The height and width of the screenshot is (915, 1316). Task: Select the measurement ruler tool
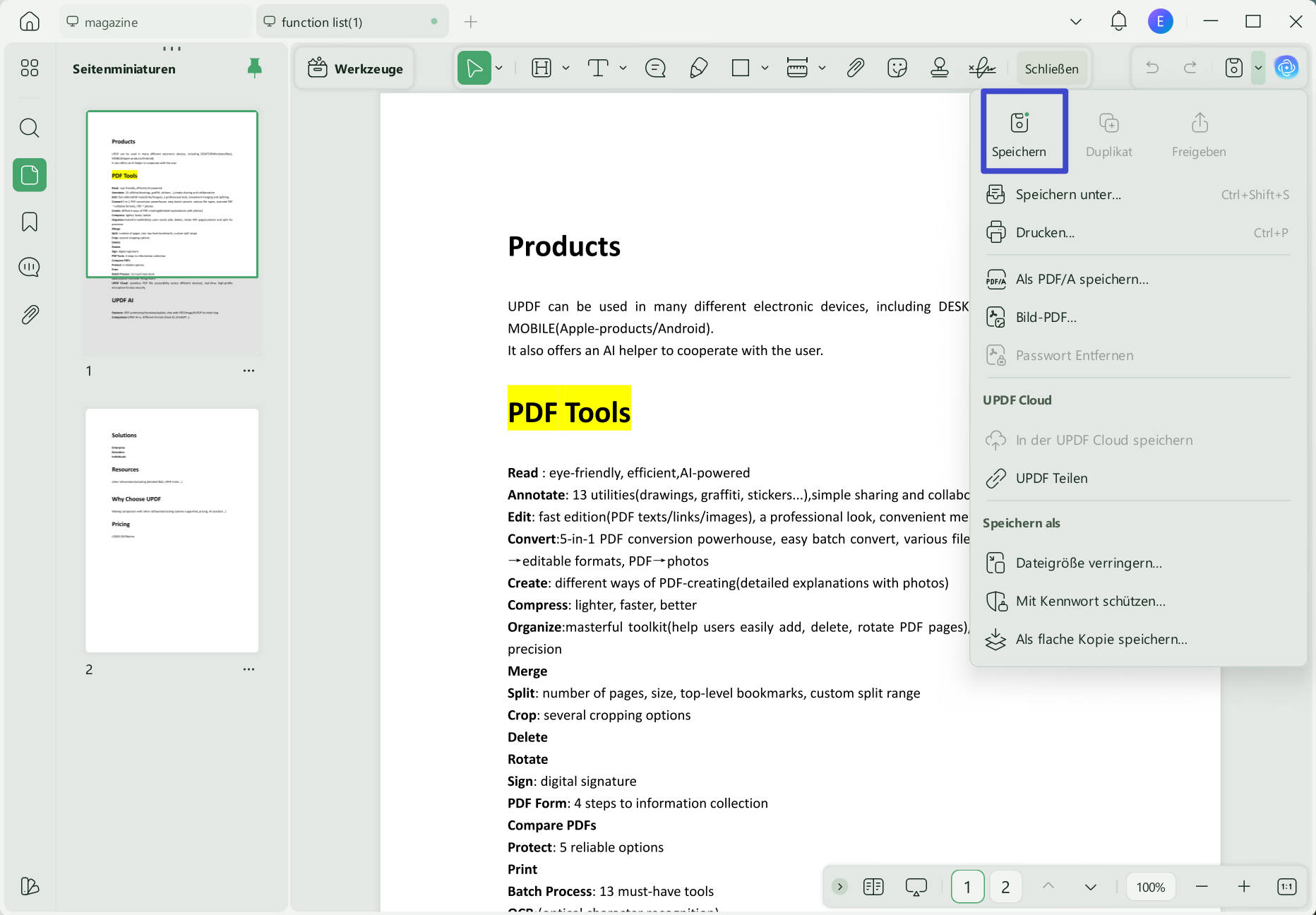pyautogui.click(x=797, y=68)
